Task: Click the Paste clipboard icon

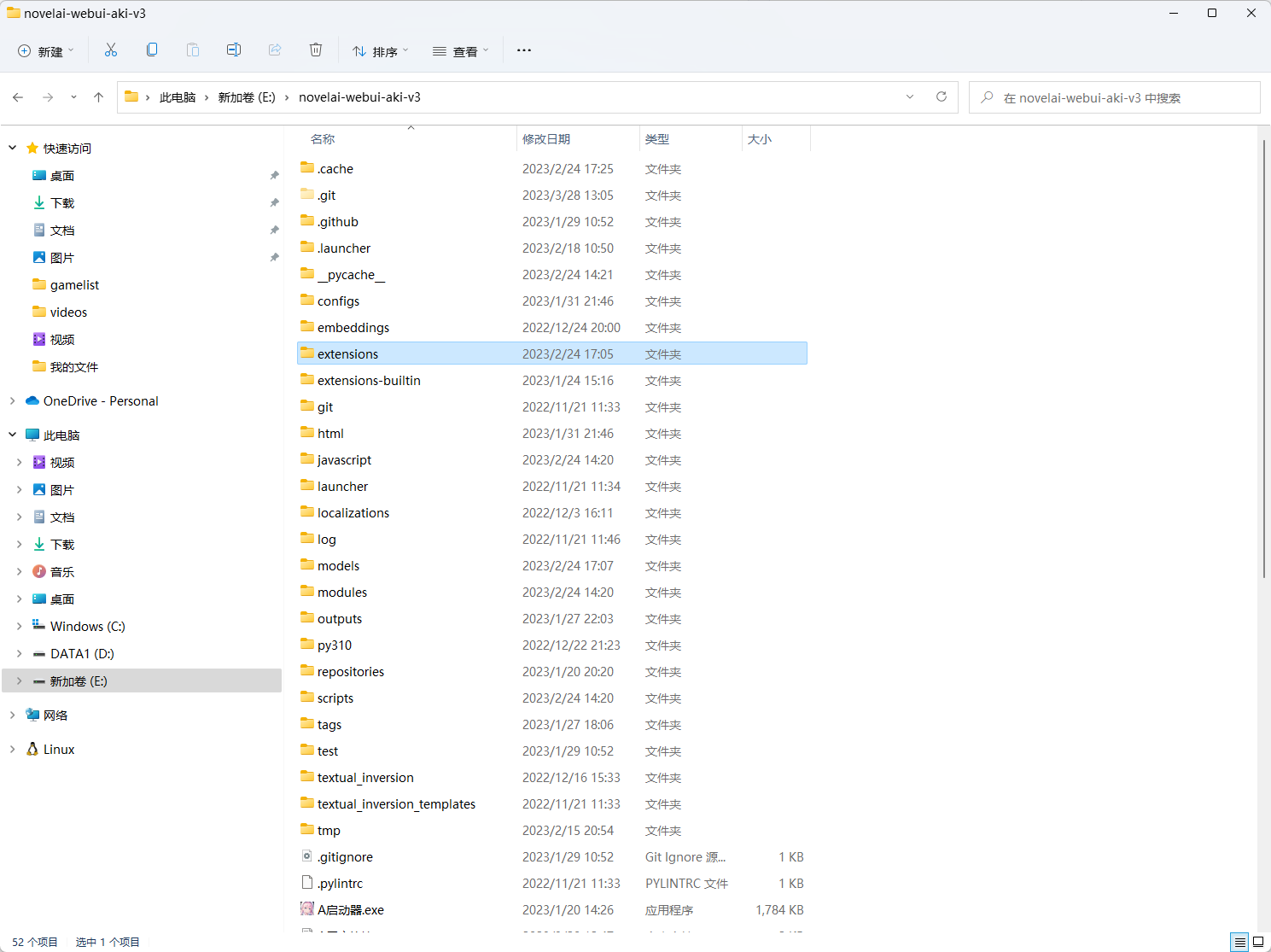Action: (x=193, y=50)
